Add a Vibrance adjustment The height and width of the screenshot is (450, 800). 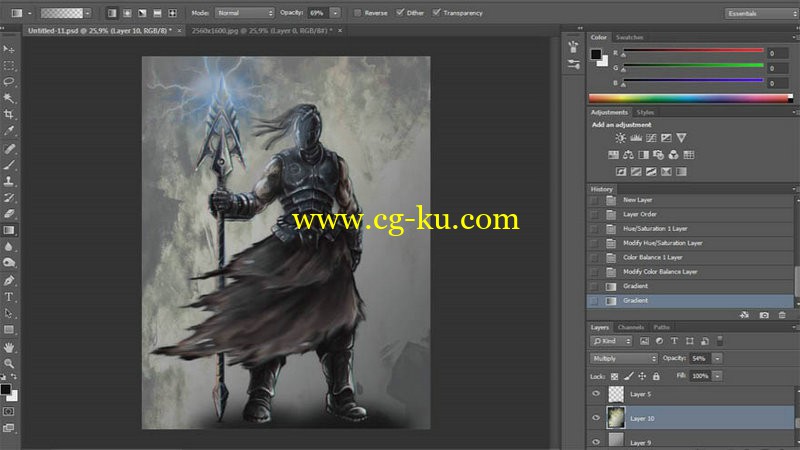pyautogui.click(x=681, y=138)
